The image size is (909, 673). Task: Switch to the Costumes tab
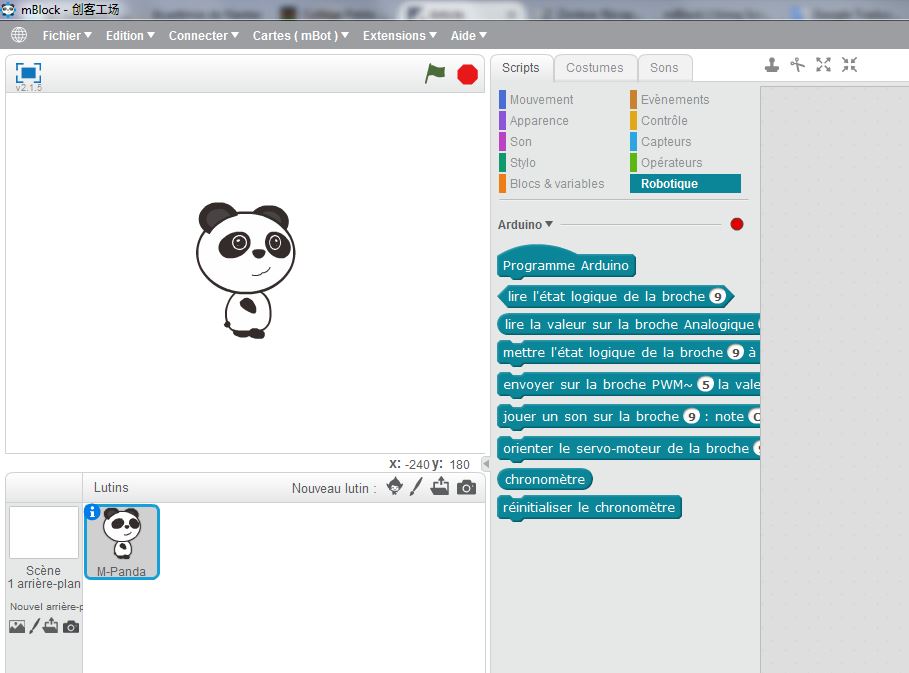click(x=594, y=68)
